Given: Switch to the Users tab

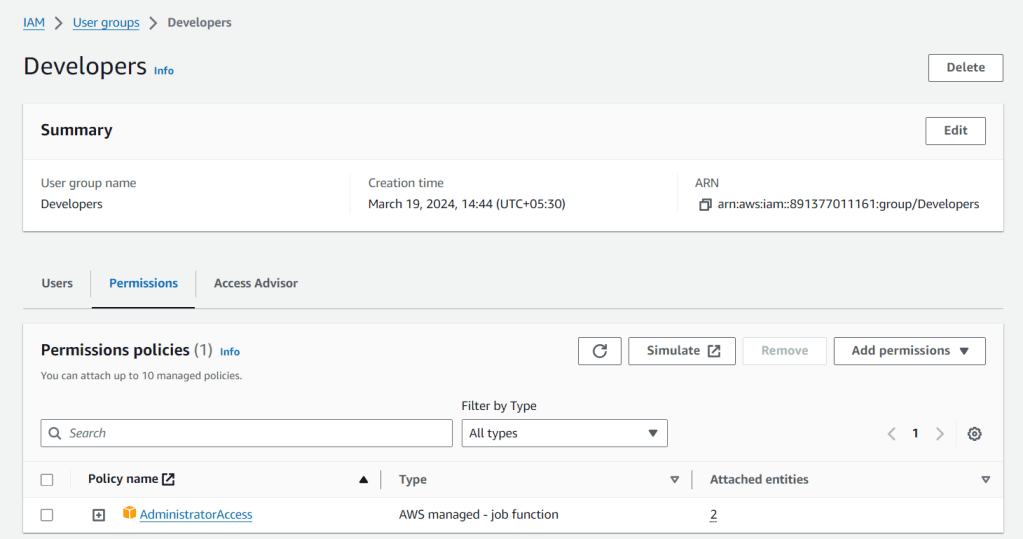Looking at the screenshot, I should [57, 283].
